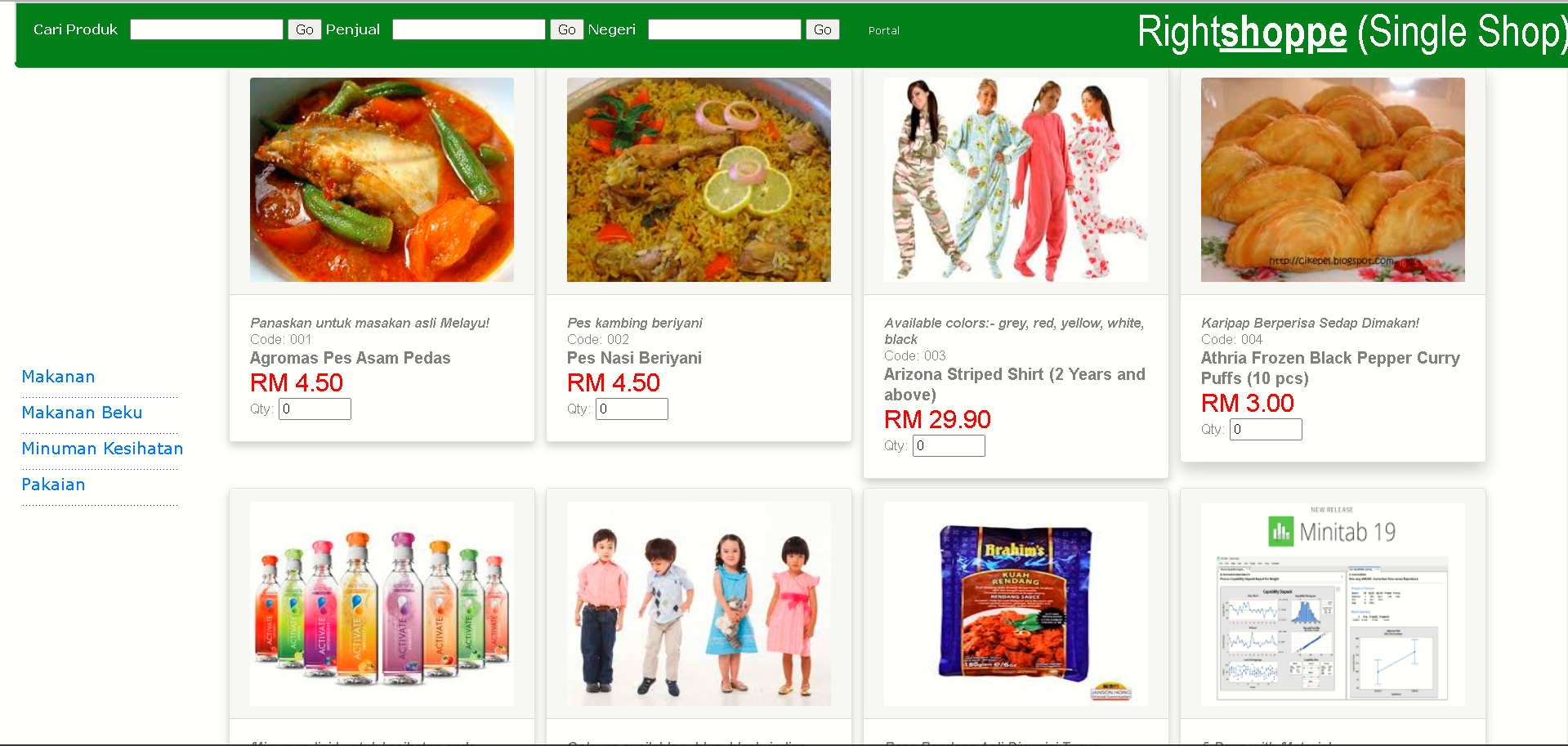Click the Activate drink bottles image
1568x746 pixels.
click(382, 604)
